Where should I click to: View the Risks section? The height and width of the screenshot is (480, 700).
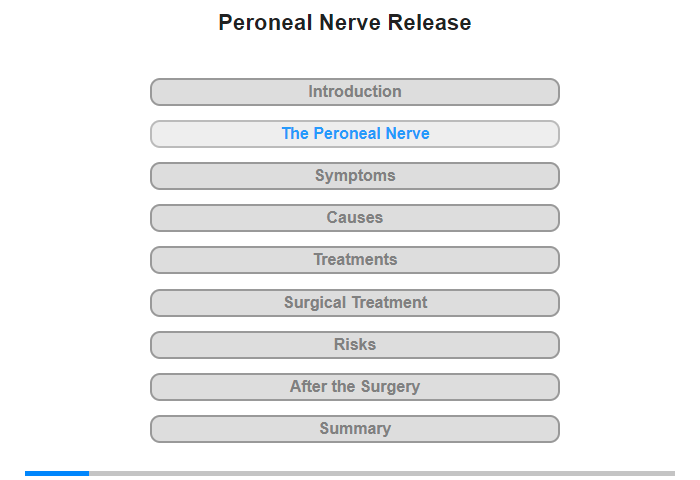click(x=354, y=345)
